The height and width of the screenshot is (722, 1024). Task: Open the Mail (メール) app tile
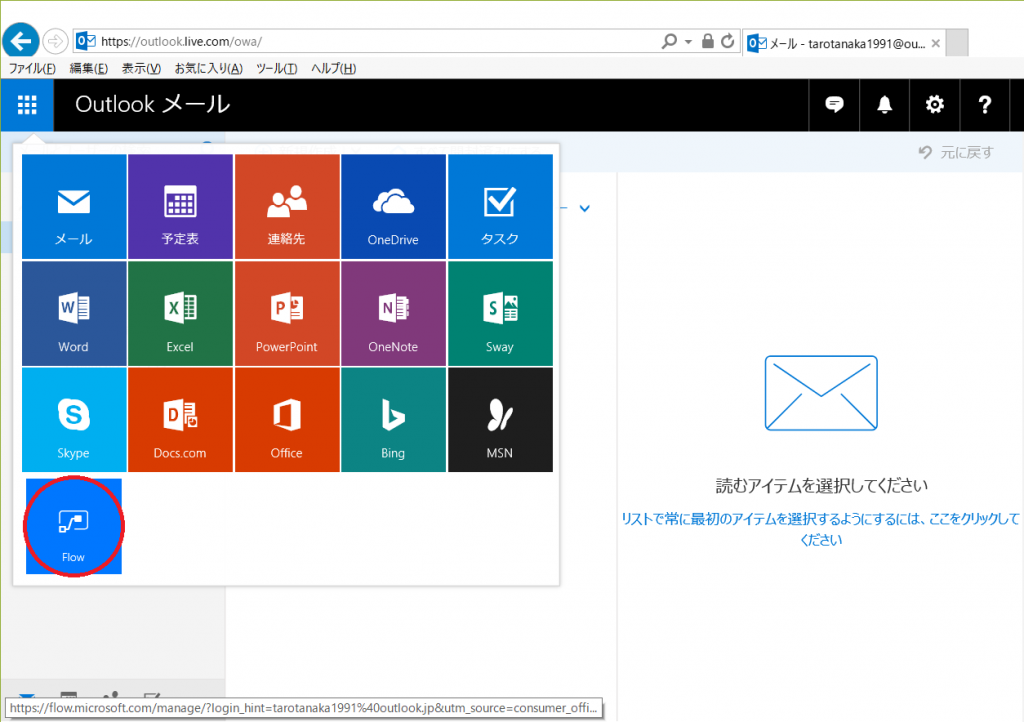(x=74, y=206)
